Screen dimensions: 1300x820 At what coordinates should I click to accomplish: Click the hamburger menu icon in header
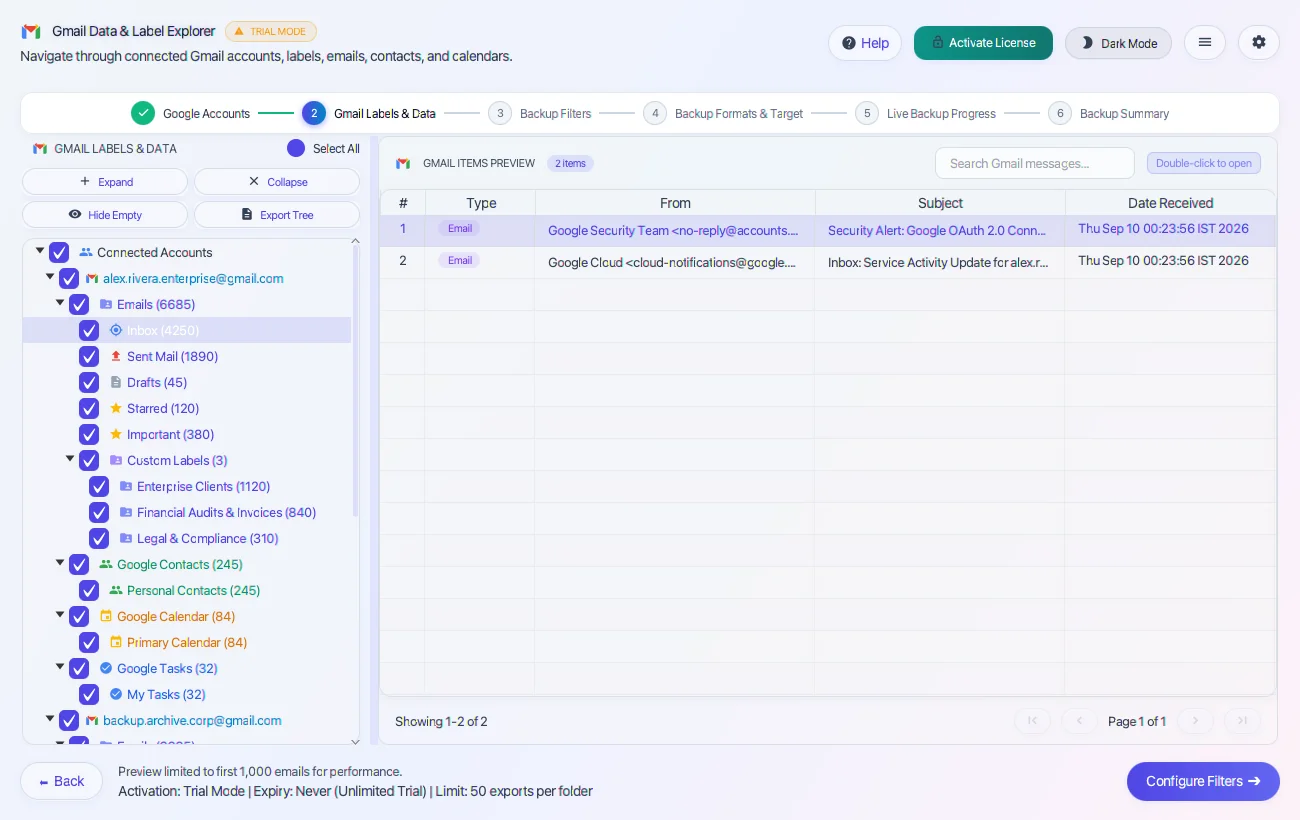coord(1205,43)
